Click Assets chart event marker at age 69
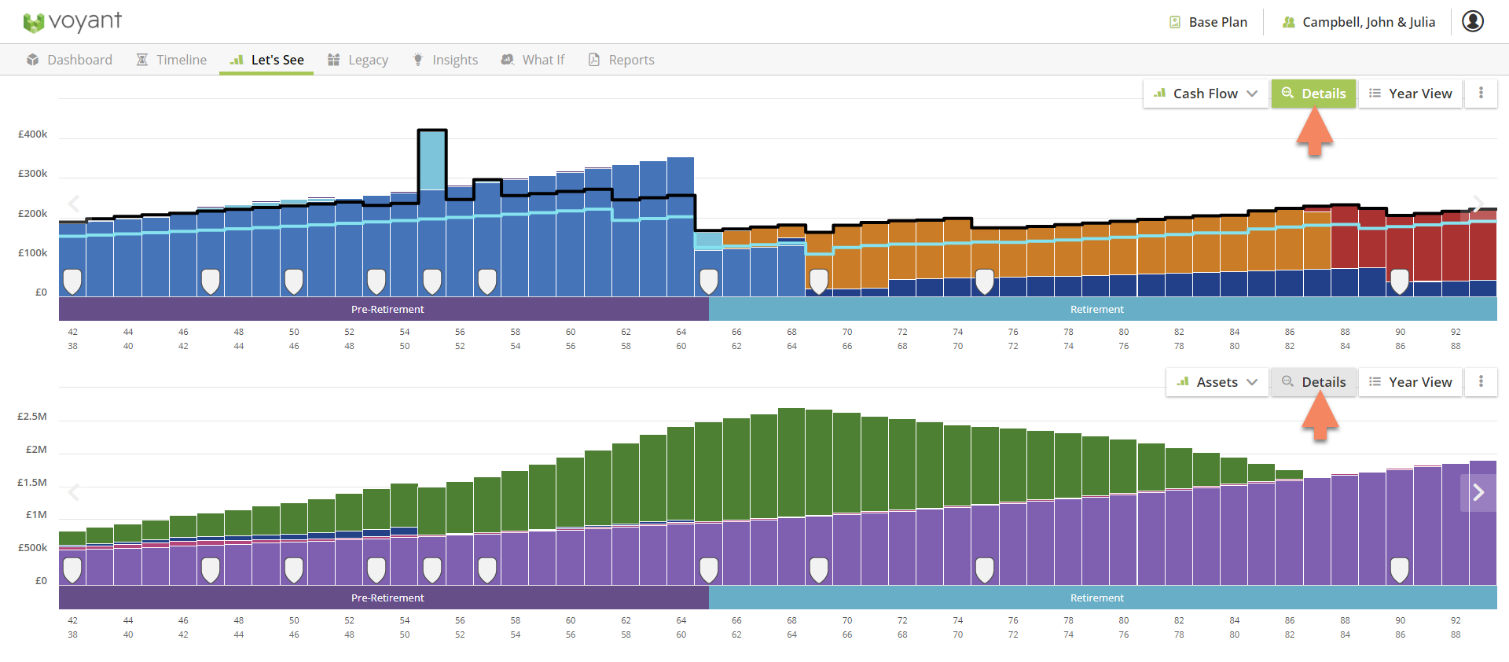Image resolution: width=1509 pixels, height=662 pixels. click(819, 570)
